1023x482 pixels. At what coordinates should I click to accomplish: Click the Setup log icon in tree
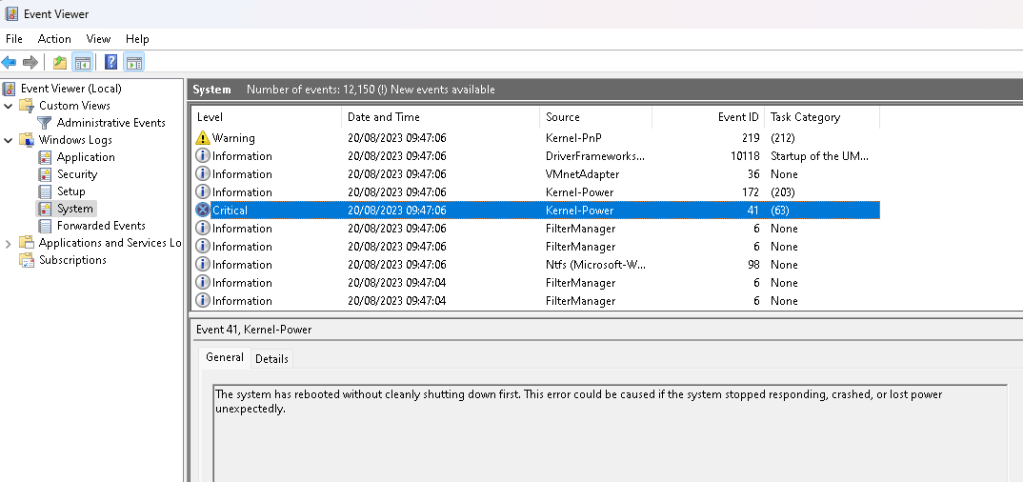(45, 192)
